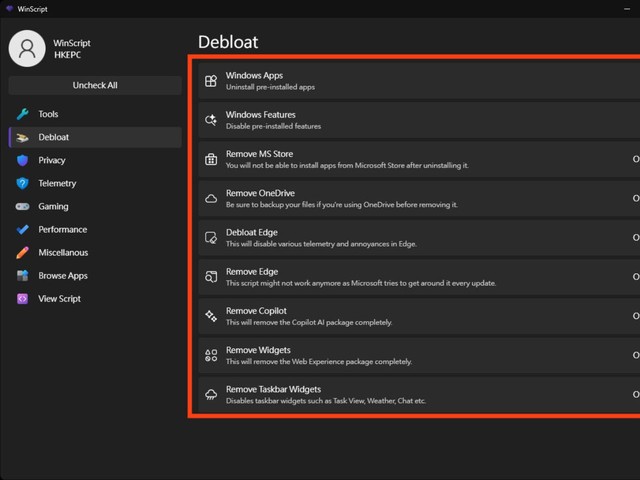This screenshot has height=480, width=640.
Task: Minimize the WinScript window
Action: [627, 9]
